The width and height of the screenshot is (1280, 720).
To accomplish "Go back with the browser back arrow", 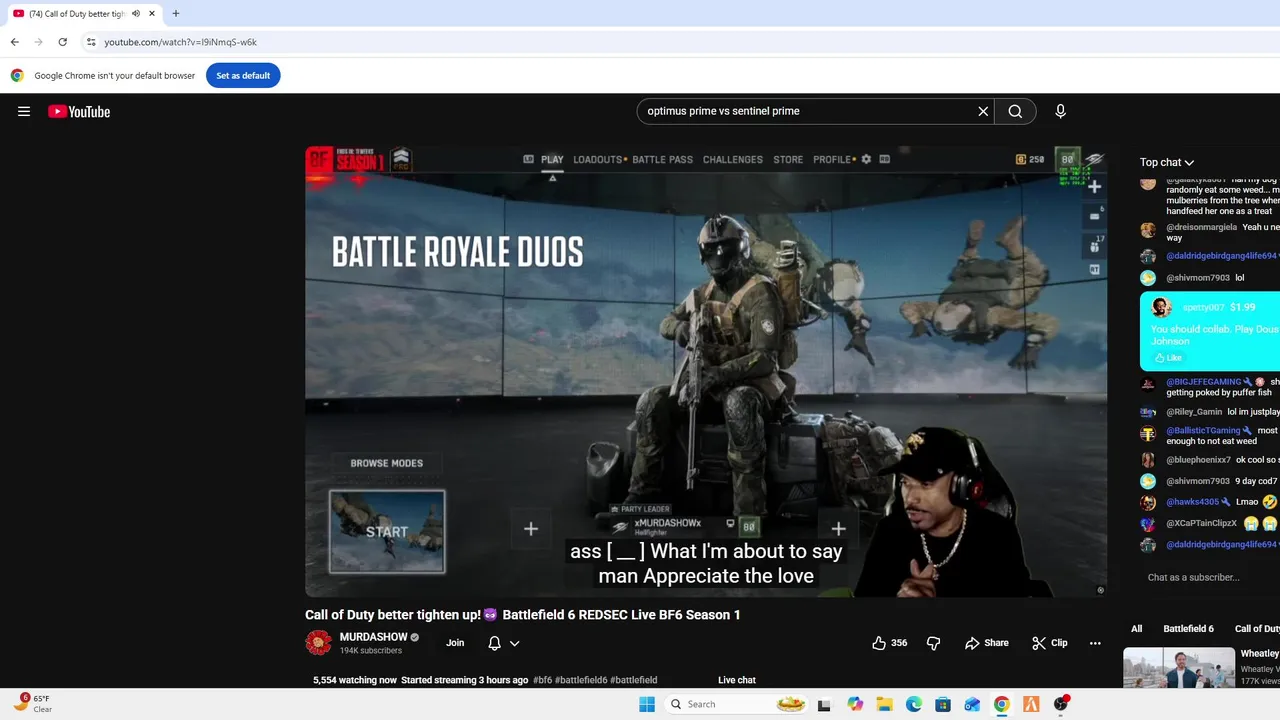I will coord(14,42).
